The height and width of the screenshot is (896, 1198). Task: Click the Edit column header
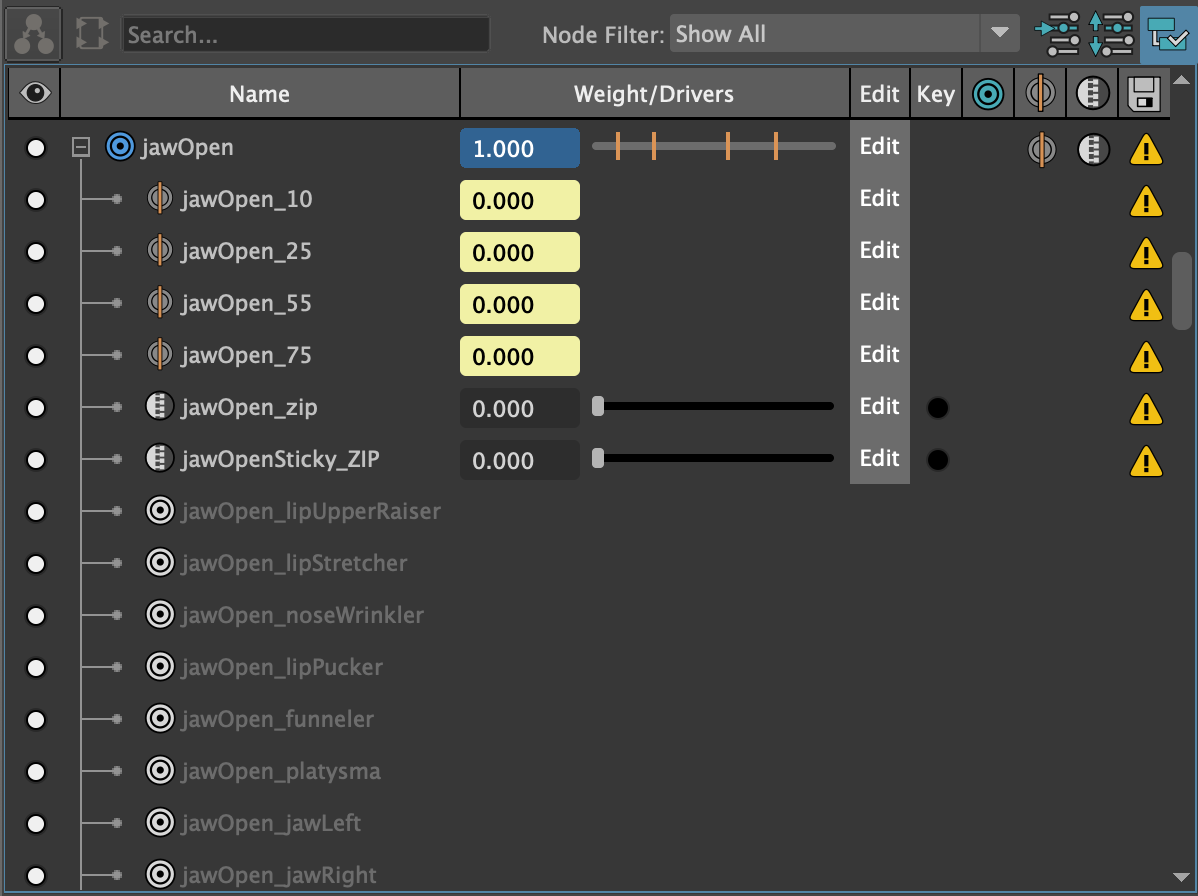click(x=879, y=93)
